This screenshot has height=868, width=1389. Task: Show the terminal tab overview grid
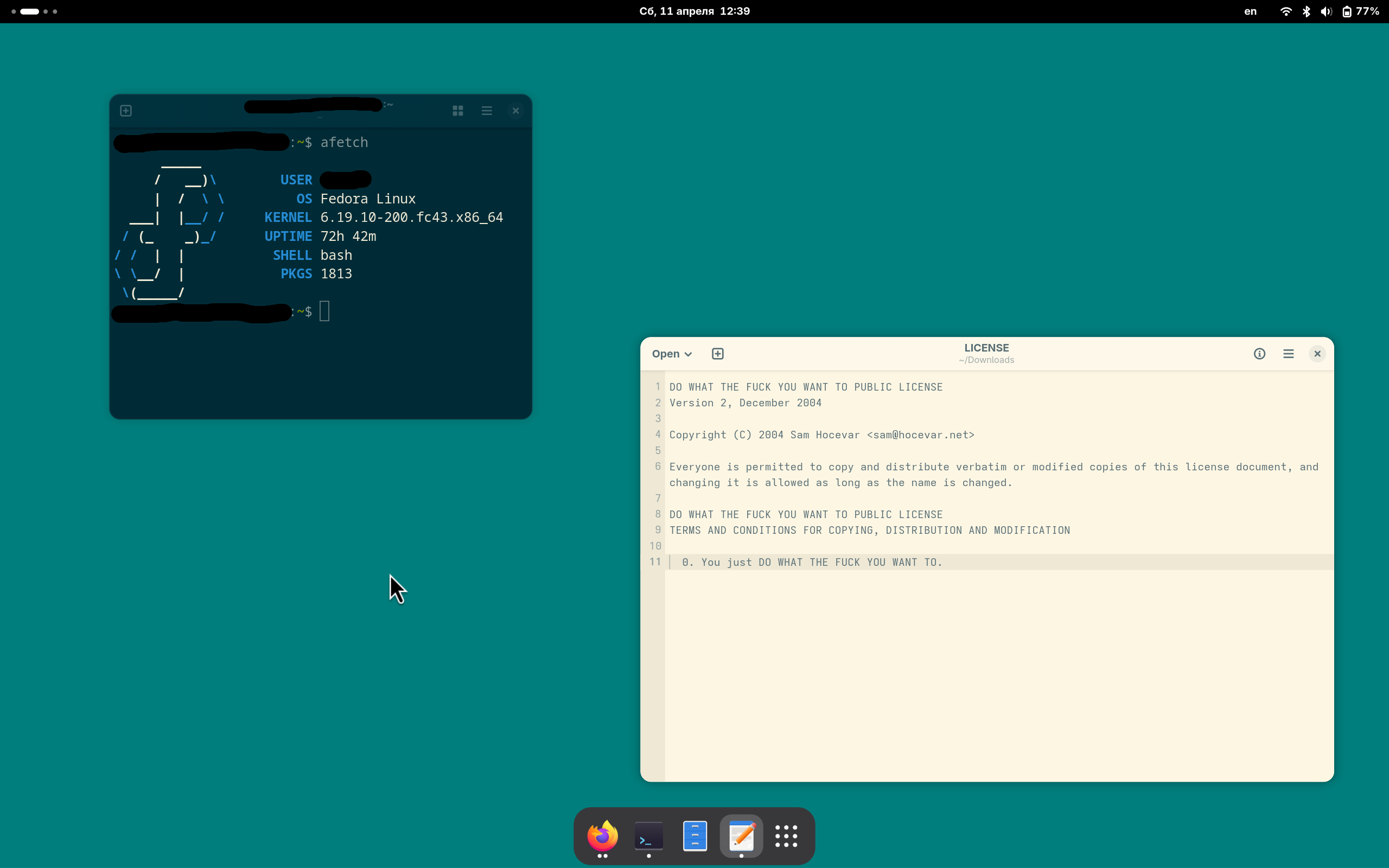[457, 111]
